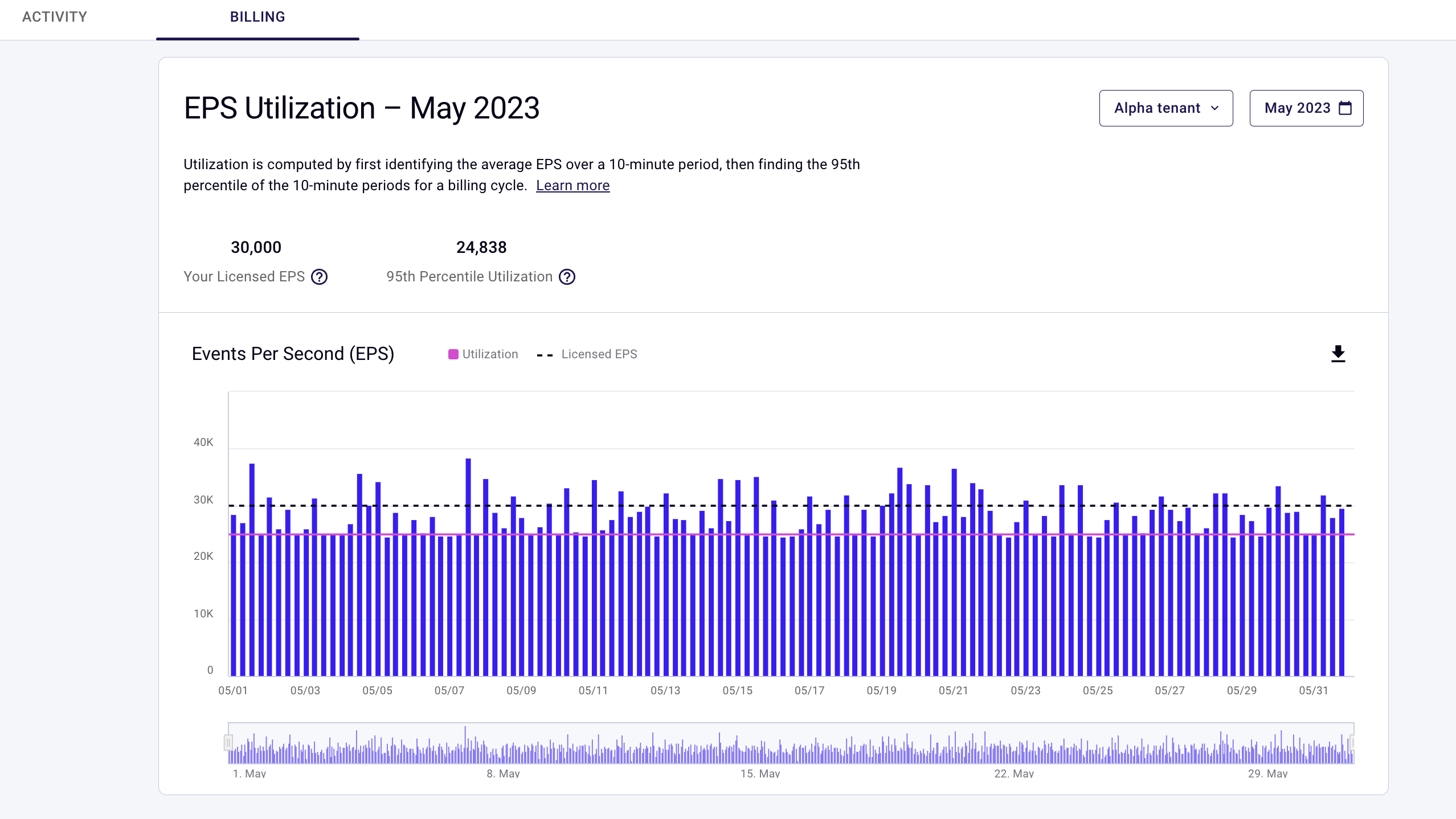Open the Alpha tenant dropdown
Image resolution: width=1456 pixels, height=819 pixels.
point(1165,108)
